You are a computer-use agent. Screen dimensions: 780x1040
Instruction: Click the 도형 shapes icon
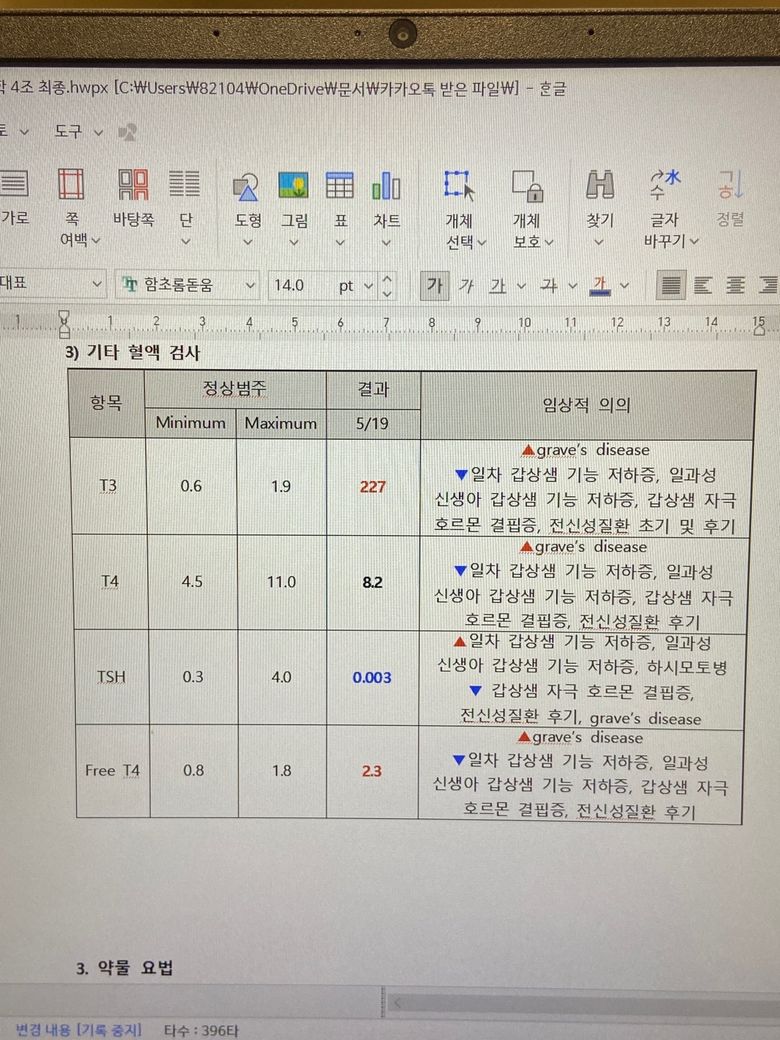pyautogui.click(x=247, y=186)
